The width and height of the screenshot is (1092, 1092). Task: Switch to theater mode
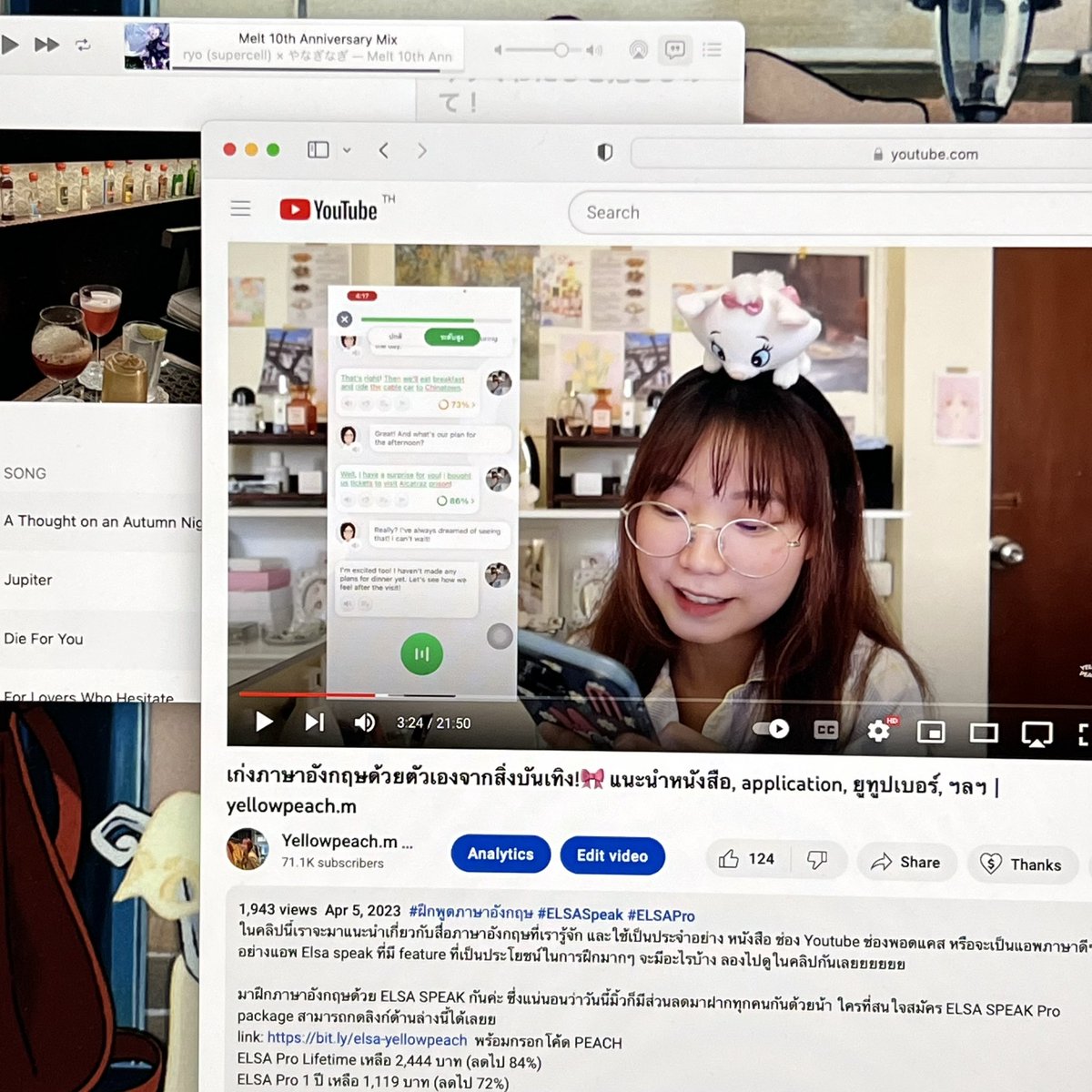tap(984, 733)
